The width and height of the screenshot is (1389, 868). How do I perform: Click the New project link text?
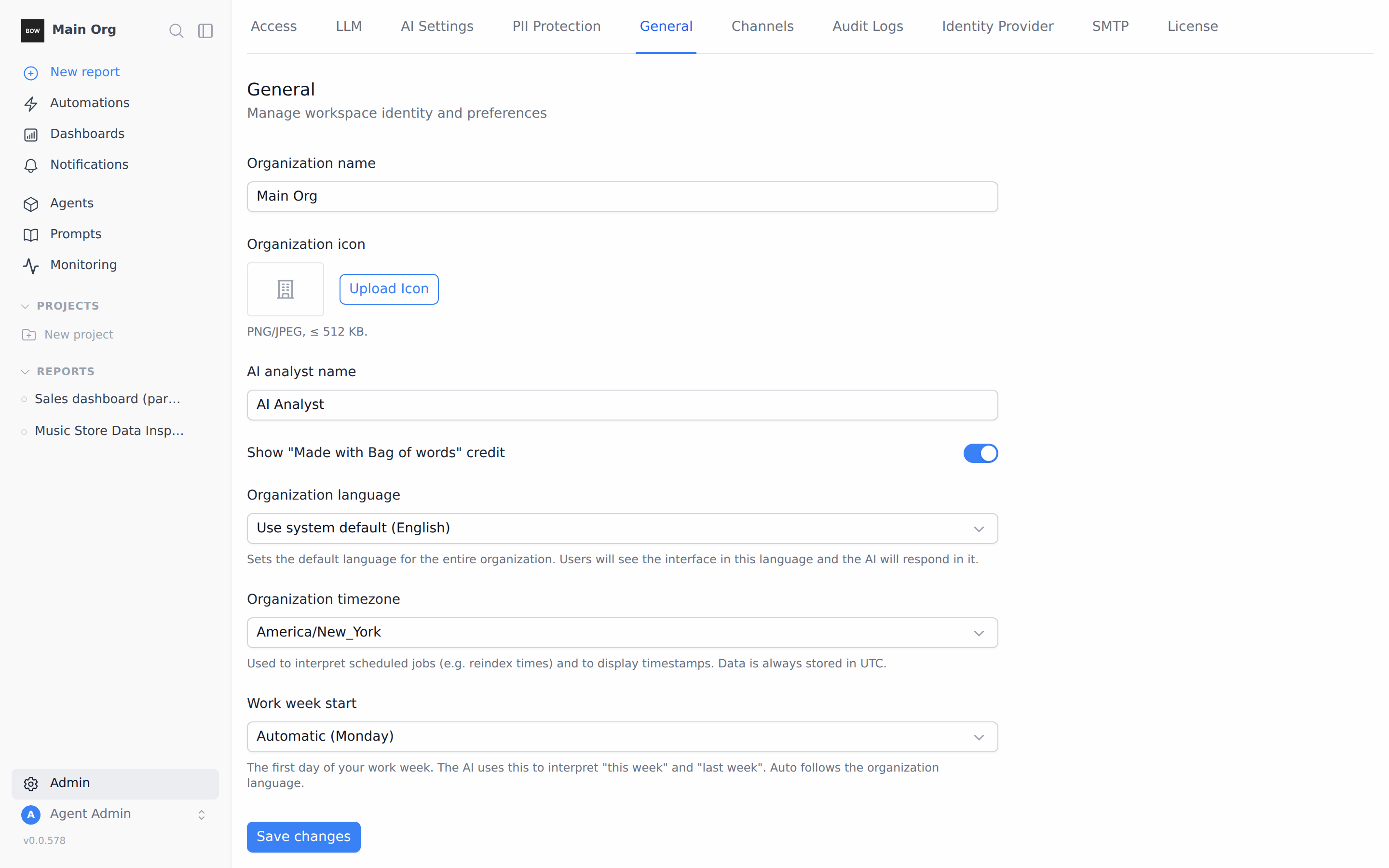(79, 335)
